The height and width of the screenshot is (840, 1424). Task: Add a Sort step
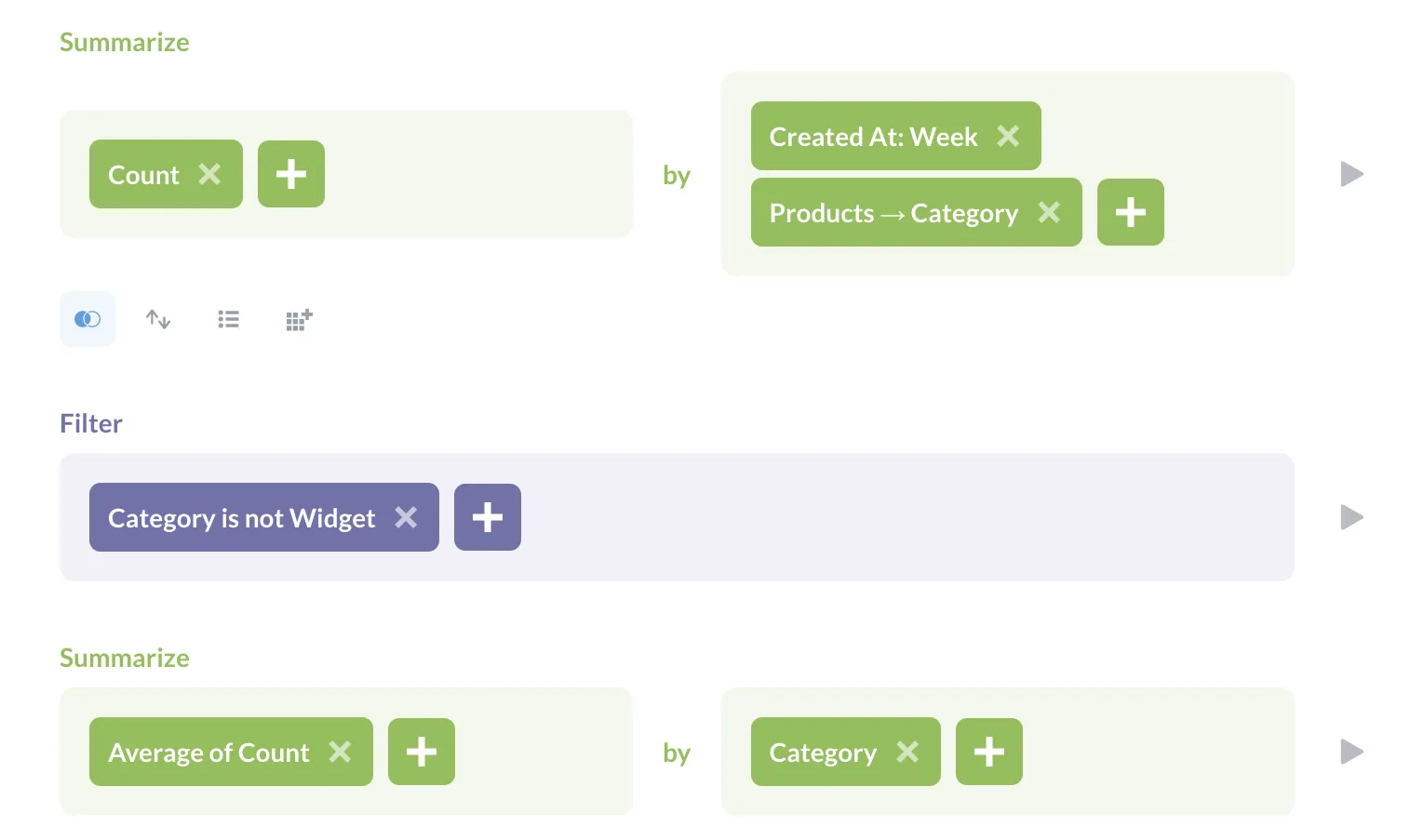coord(158,319)
